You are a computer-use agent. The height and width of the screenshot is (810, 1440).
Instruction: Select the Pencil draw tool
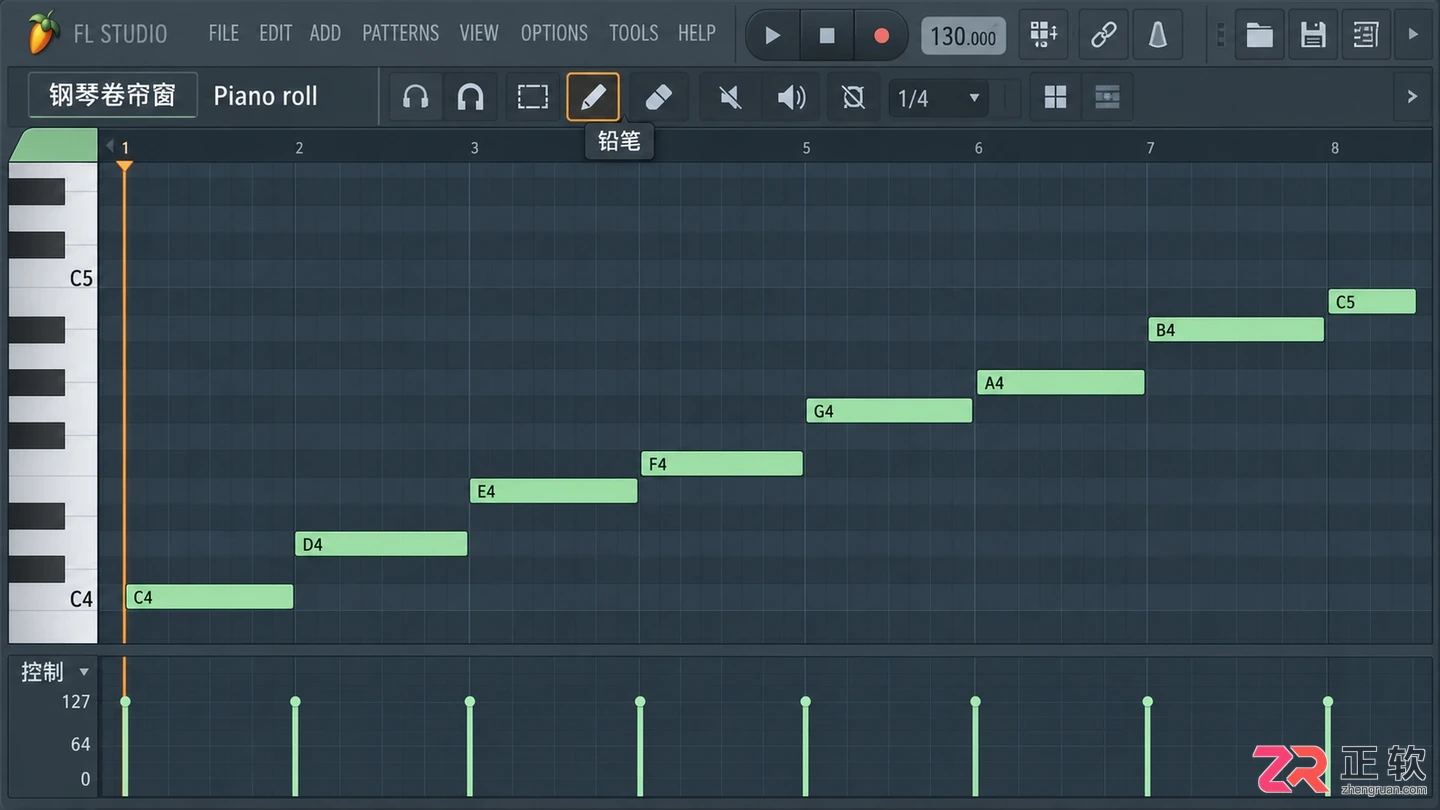(x=593, y=97)
